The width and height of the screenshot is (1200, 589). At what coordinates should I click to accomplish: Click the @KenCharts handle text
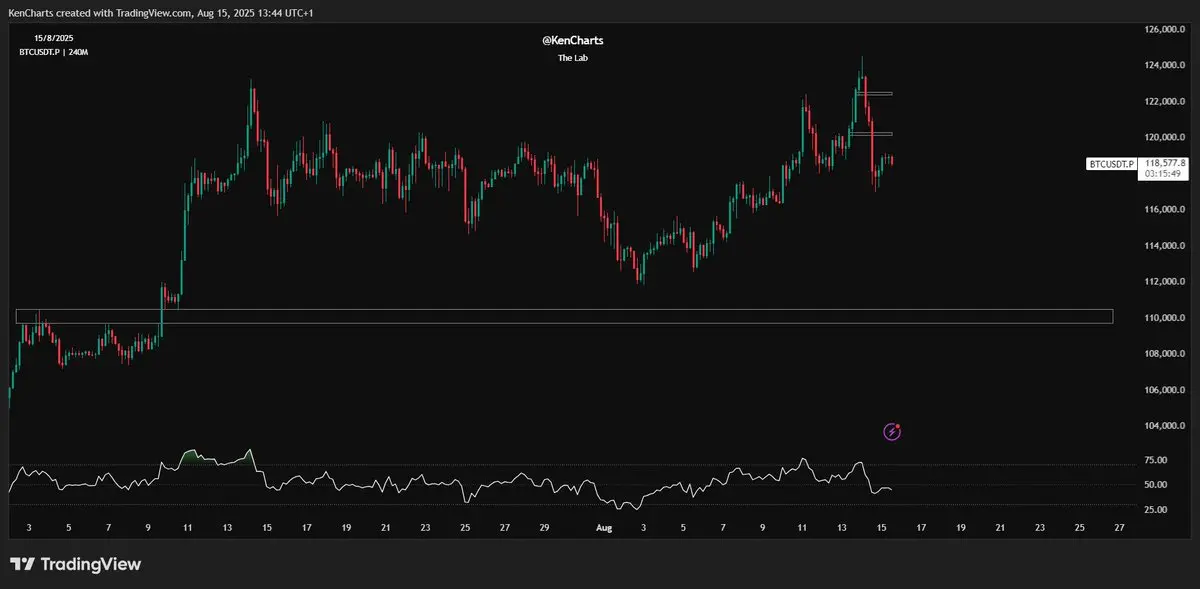tap(572, 41)
